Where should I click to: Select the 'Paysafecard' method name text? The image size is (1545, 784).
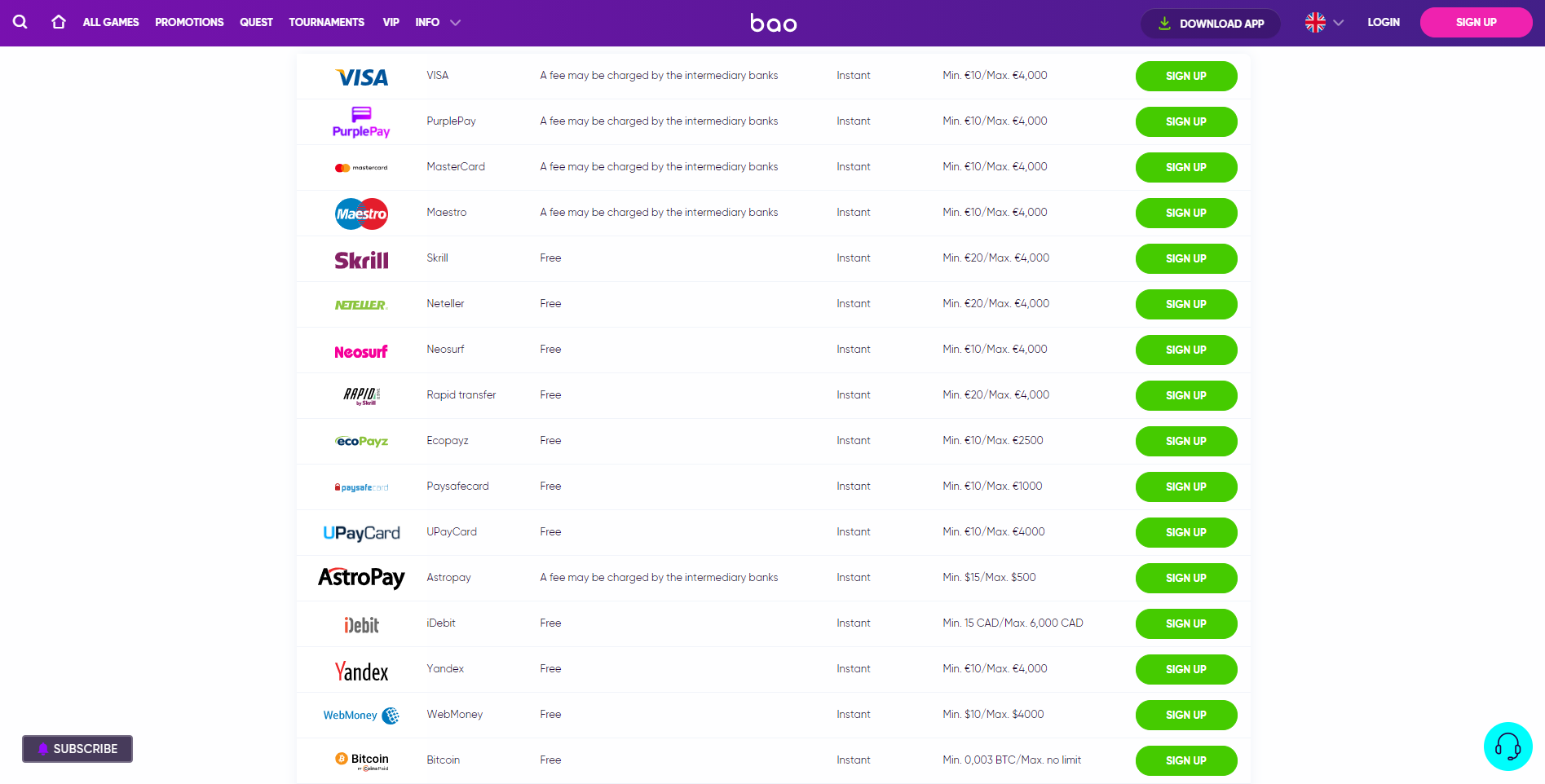[x=457, y=486]
